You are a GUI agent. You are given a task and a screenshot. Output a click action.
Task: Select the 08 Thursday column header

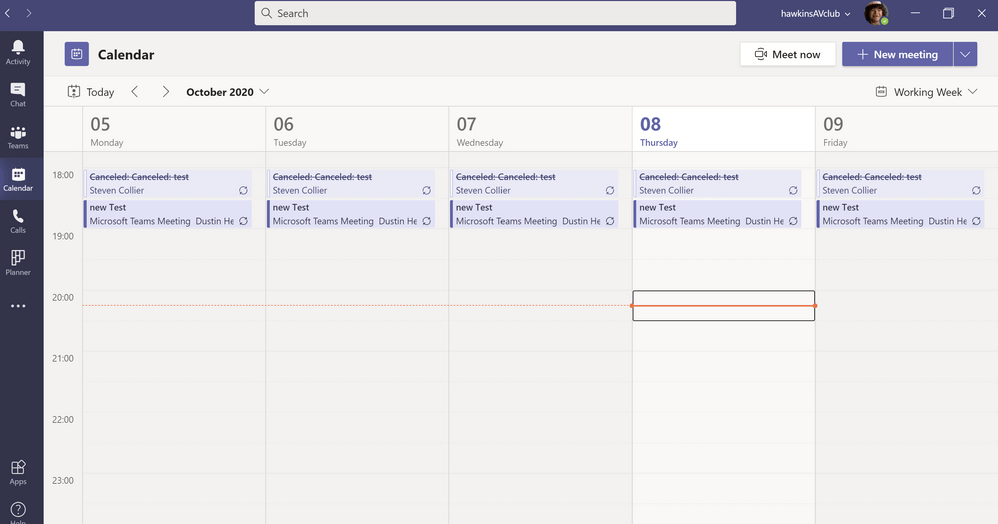point(724,129)
